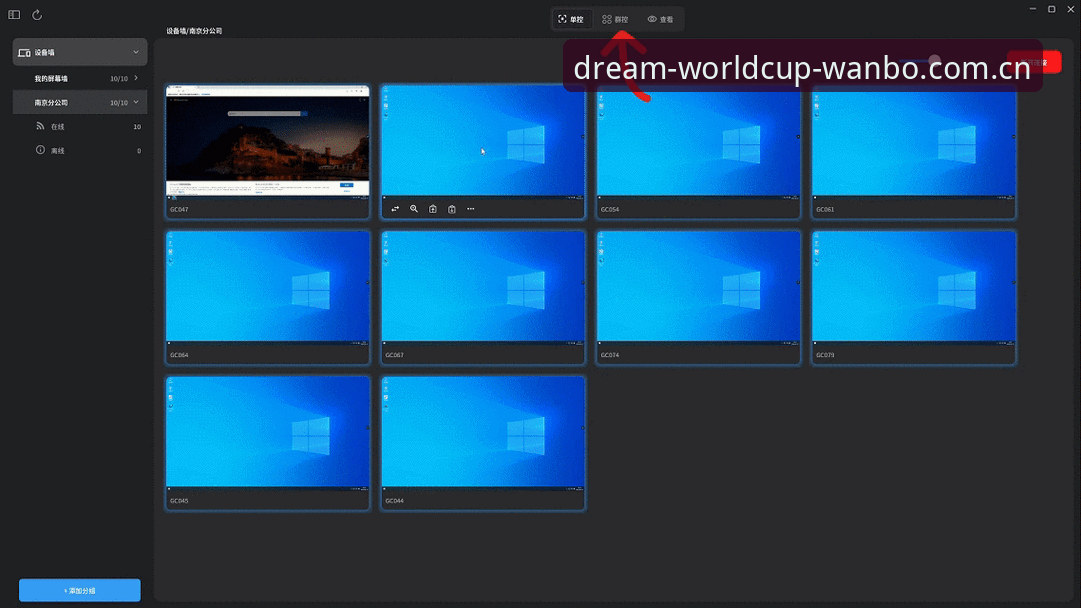Collapse the 设备墙 section chevron
The height and width of the screenshot is (608, 1081).
coord(136,52)
